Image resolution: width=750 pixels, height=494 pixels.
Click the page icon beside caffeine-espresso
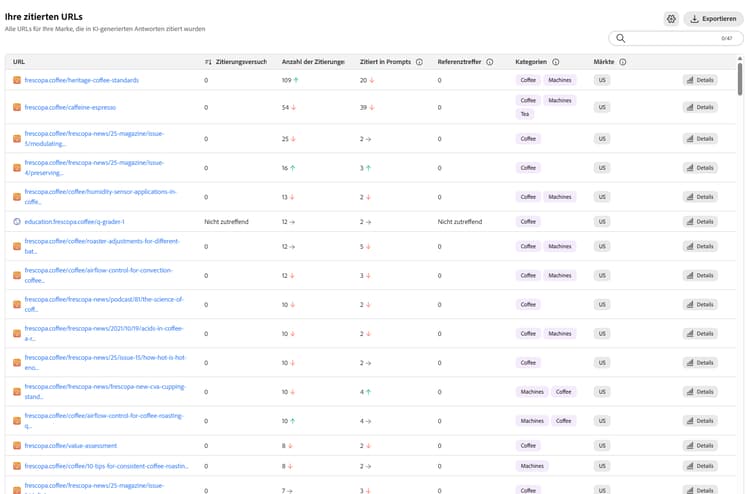click(17, 107)
